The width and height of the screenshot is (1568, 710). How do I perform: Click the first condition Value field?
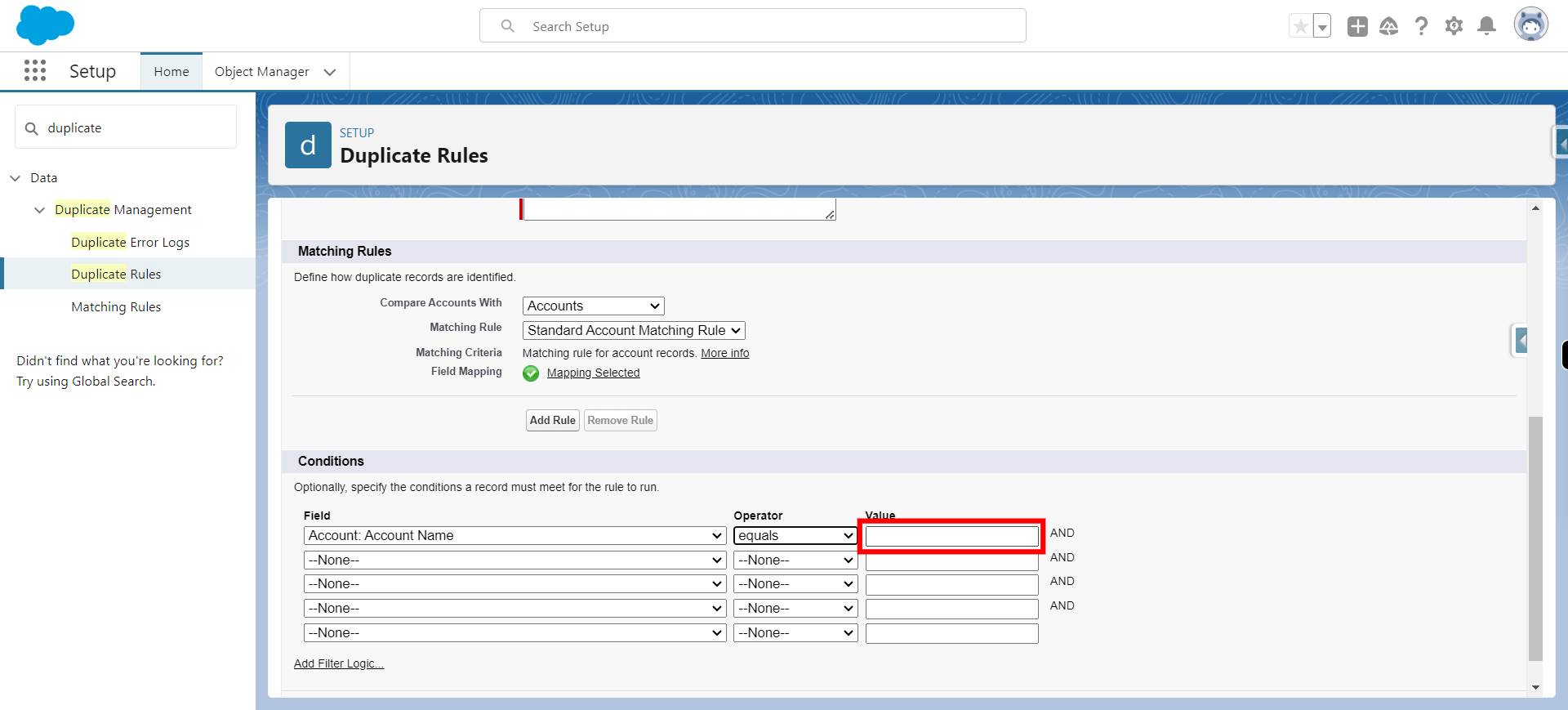click(x=952, y=537)
